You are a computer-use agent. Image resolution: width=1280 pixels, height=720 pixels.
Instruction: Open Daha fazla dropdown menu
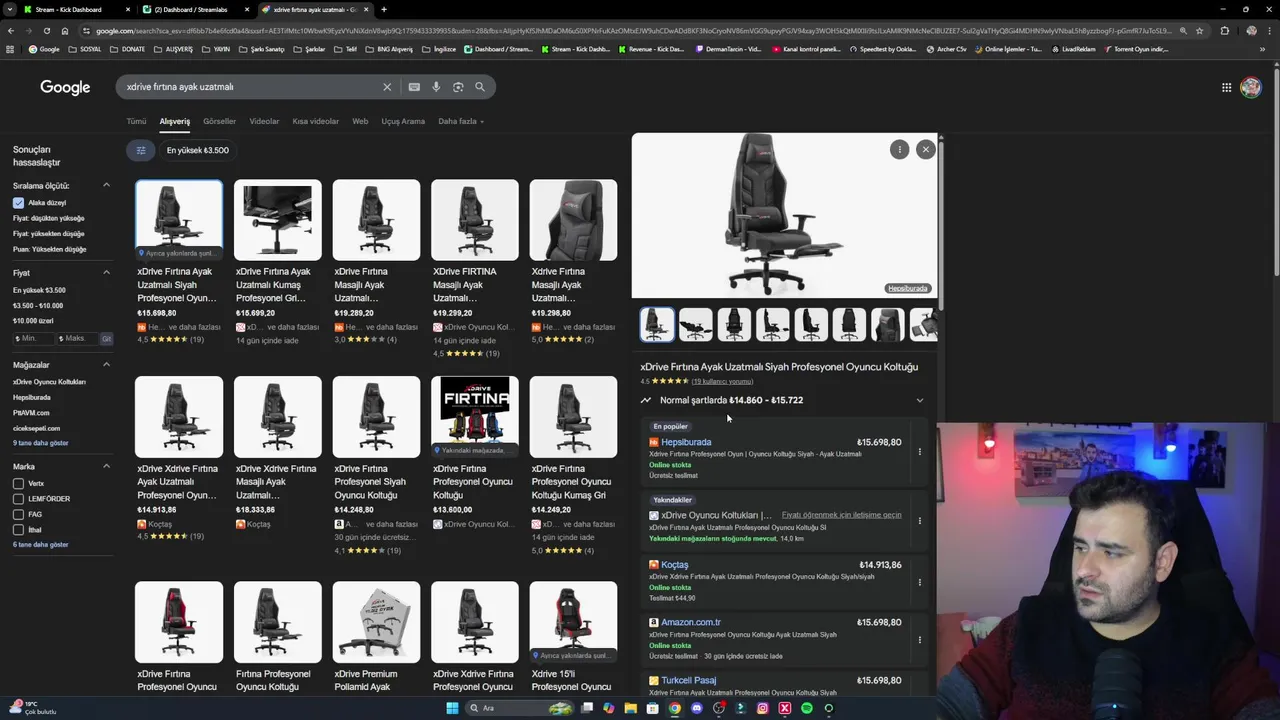tap(461, 121)
